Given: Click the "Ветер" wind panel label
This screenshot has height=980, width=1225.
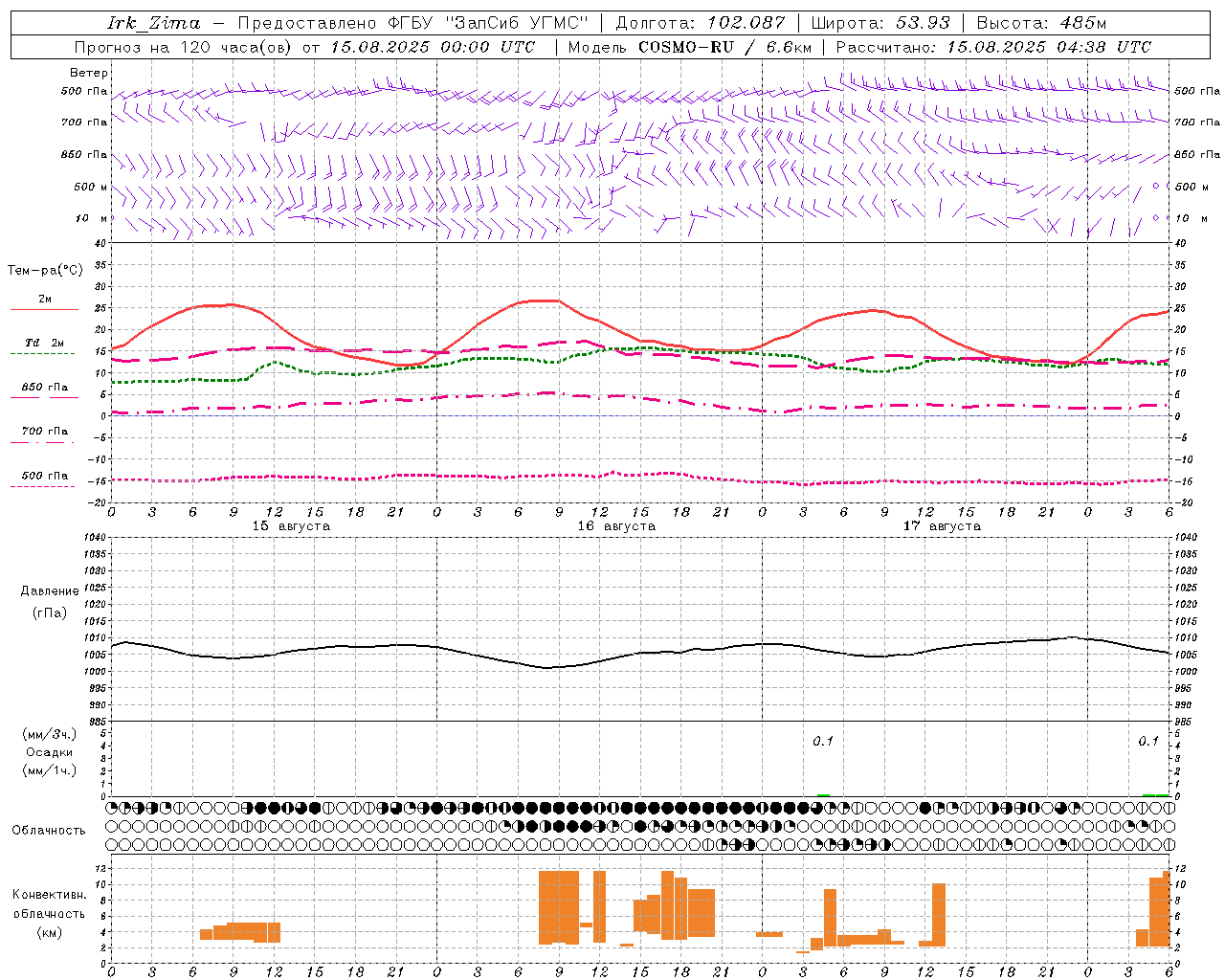Looking at the screenshot, I should (89, 73).
